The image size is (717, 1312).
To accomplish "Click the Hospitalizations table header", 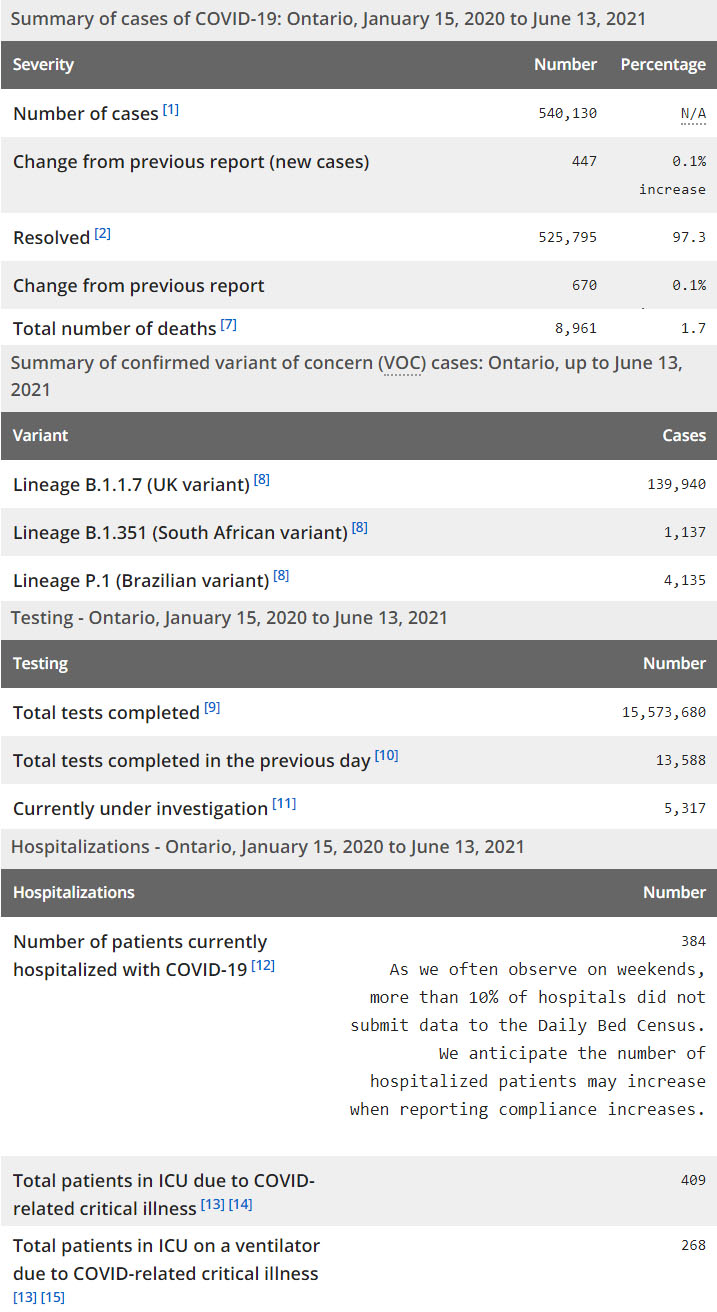I will click(73, 892).
